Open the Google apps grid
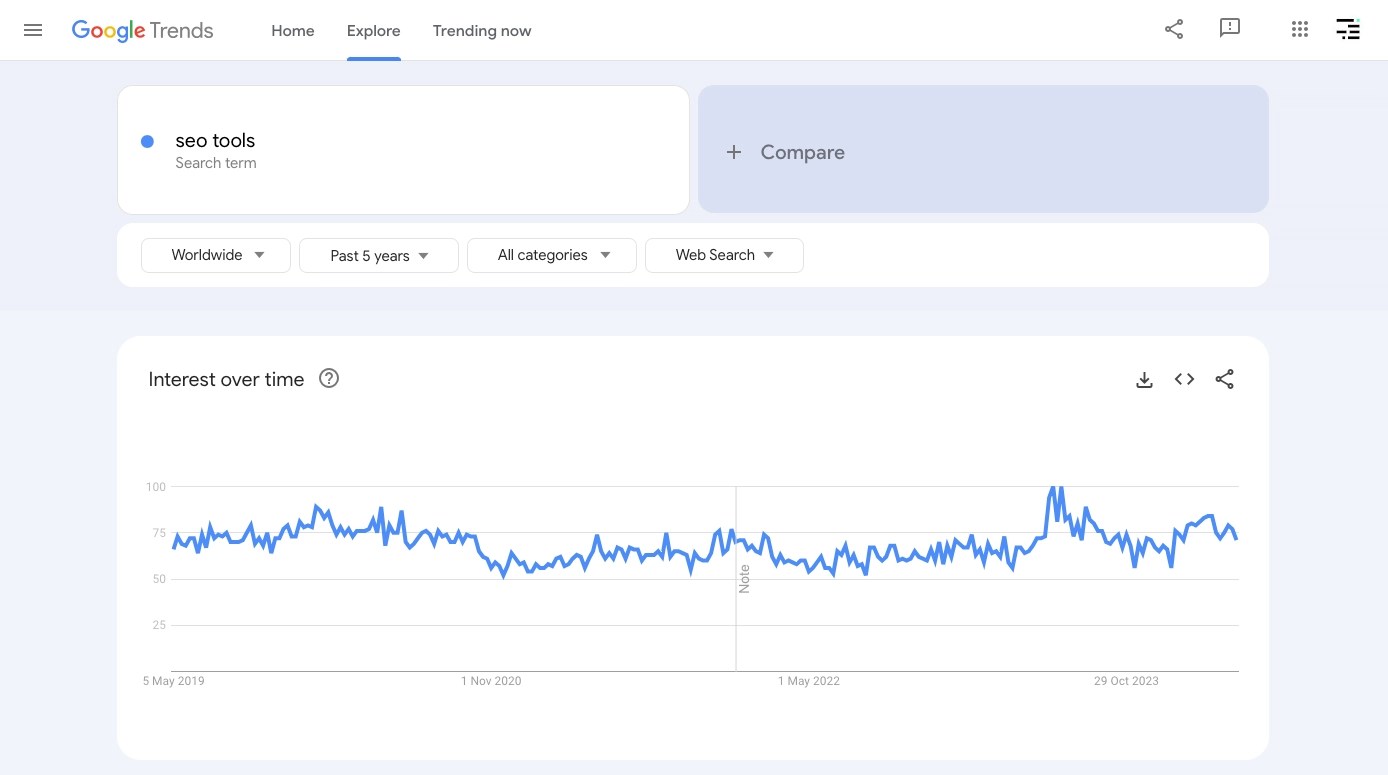Viewport: 1388px width, 775px height. pos(1300,30)
